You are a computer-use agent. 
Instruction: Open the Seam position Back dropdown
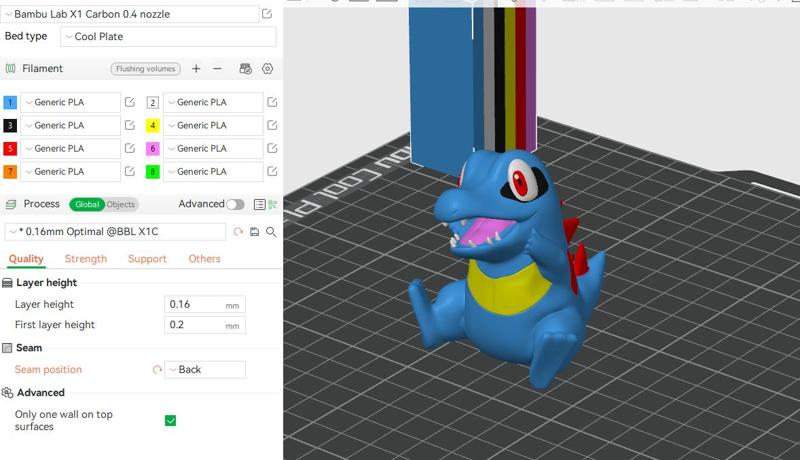point(205,370)
